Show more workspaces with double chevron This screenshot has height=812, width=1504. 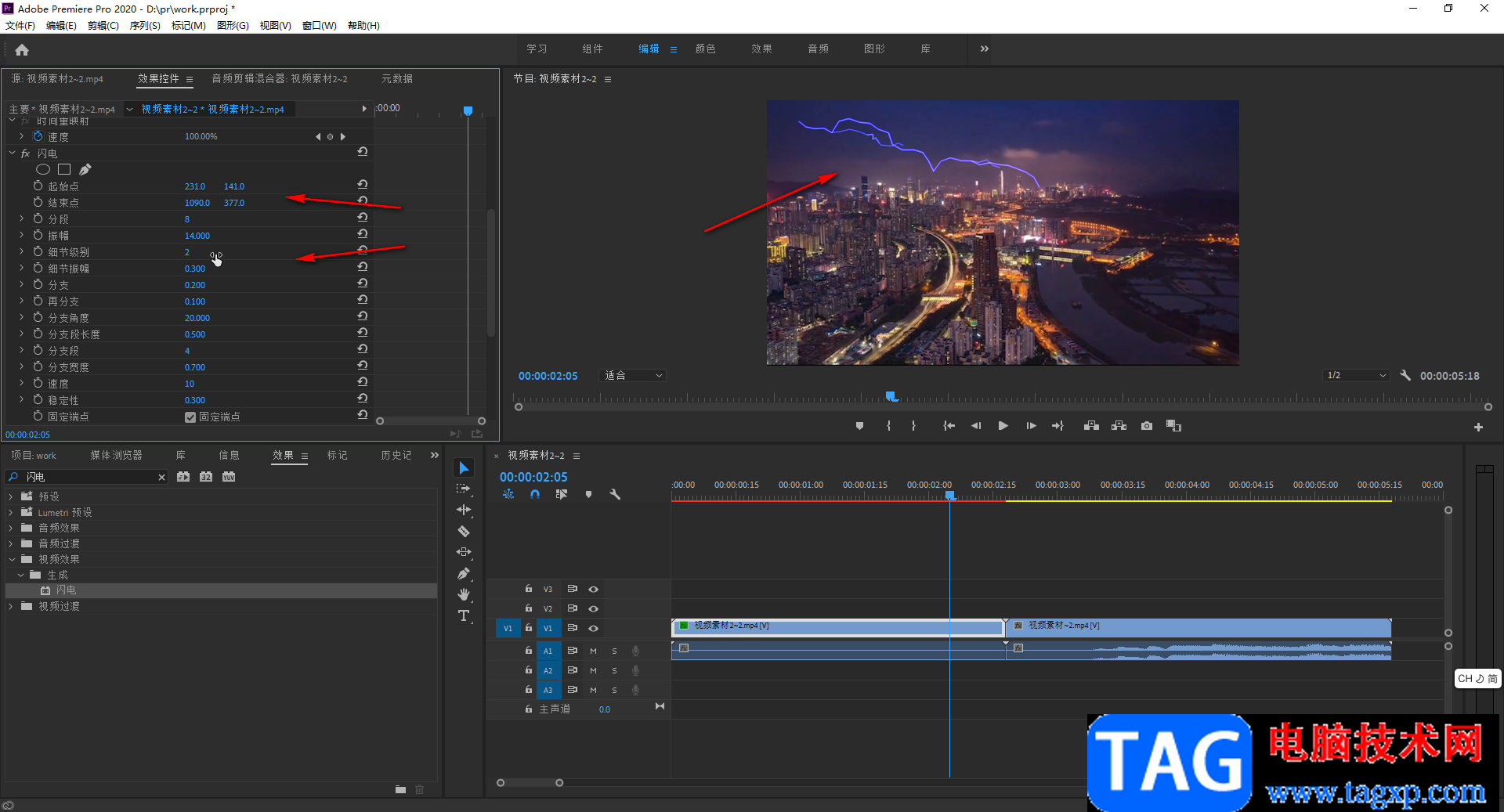pyautogui.click(x=985, y=49)
